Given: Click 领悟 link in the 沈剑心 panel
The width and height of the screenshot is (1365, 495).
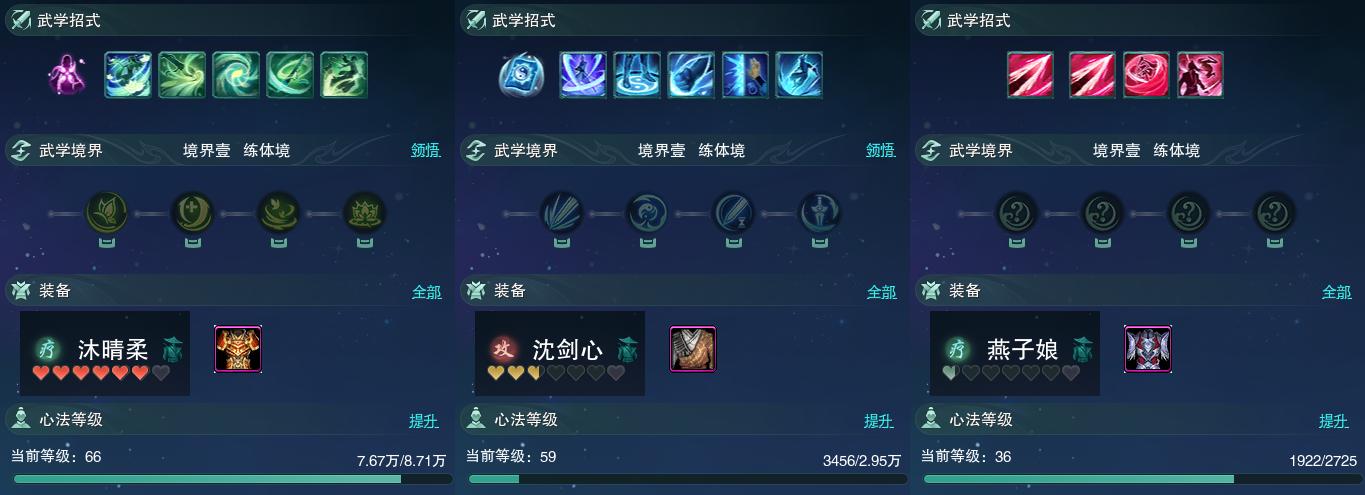Looking at the screenshot, I should (x=881, y=151).
